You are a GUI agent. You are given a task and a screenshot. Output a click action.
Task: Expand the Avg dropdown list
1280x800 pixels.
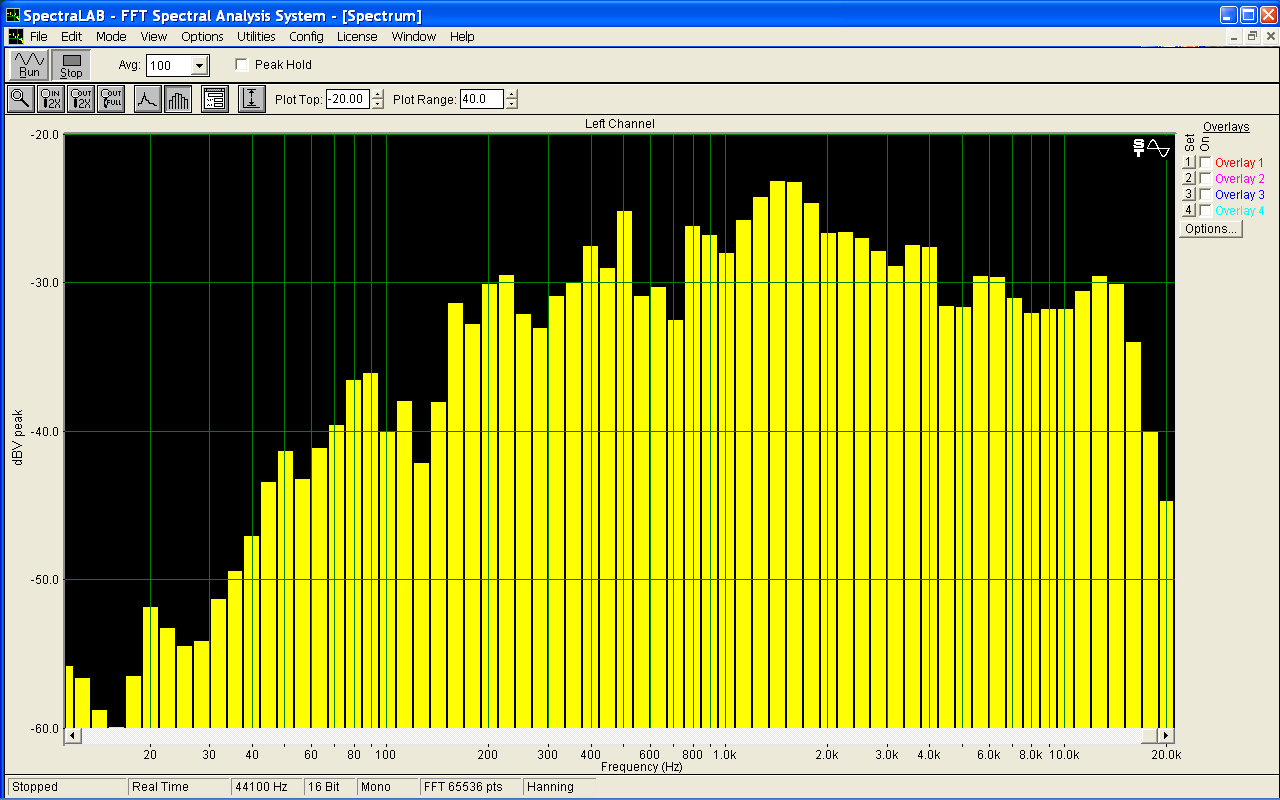point(199,66)
